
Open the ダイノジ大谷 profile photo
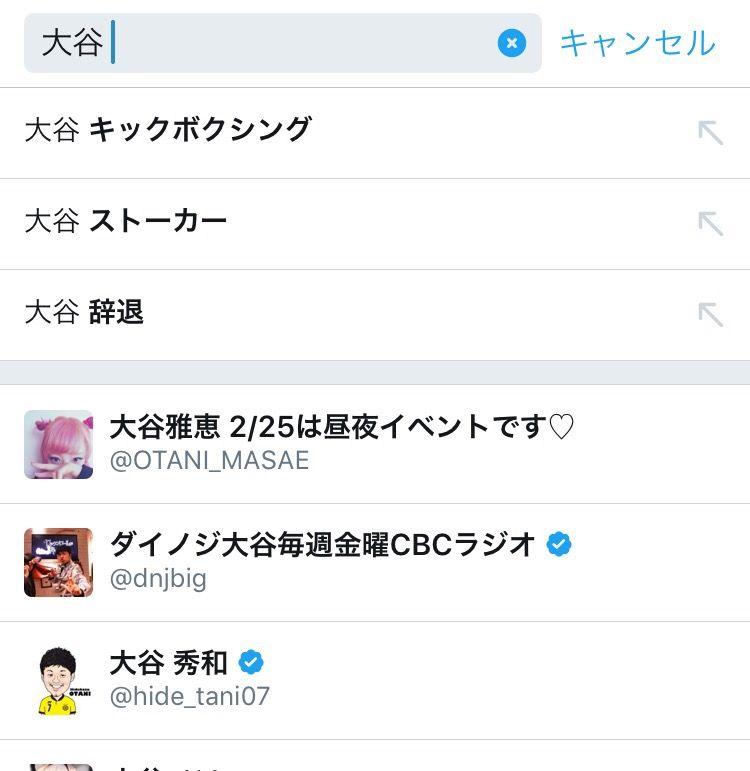[59, 563]
